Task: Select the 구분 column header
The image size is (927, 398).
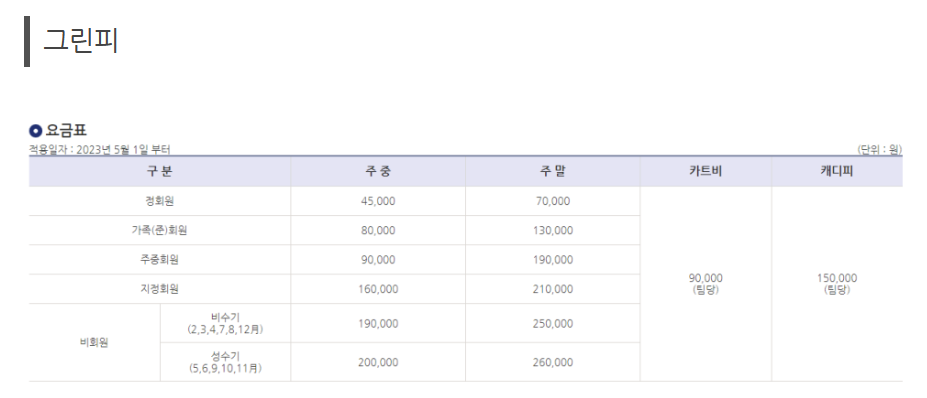Action: pyautogui.click(x=160, y=172)
